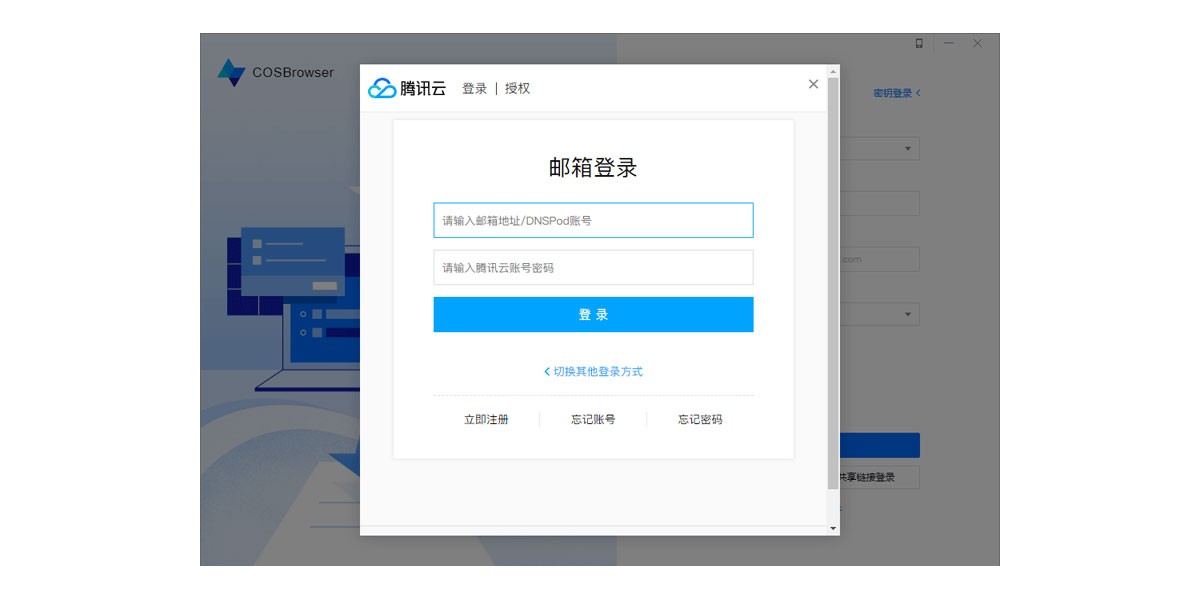Click the 邮箱登录 heading
The width and height of the screenshot is (1200, 600).
tap(593, 167)
